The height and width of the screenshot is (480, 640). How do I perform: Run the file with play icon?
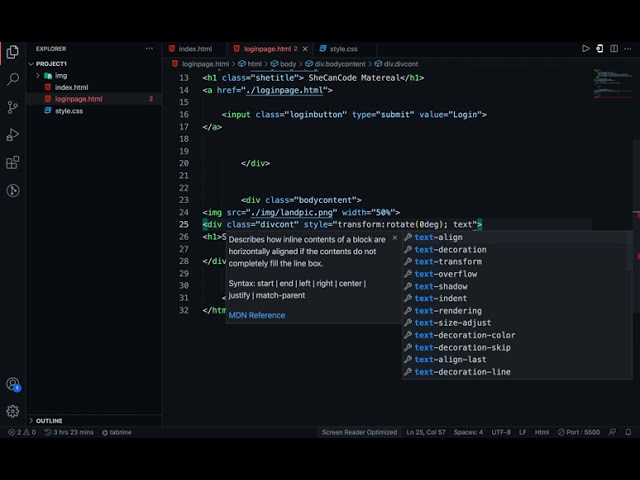585,49
